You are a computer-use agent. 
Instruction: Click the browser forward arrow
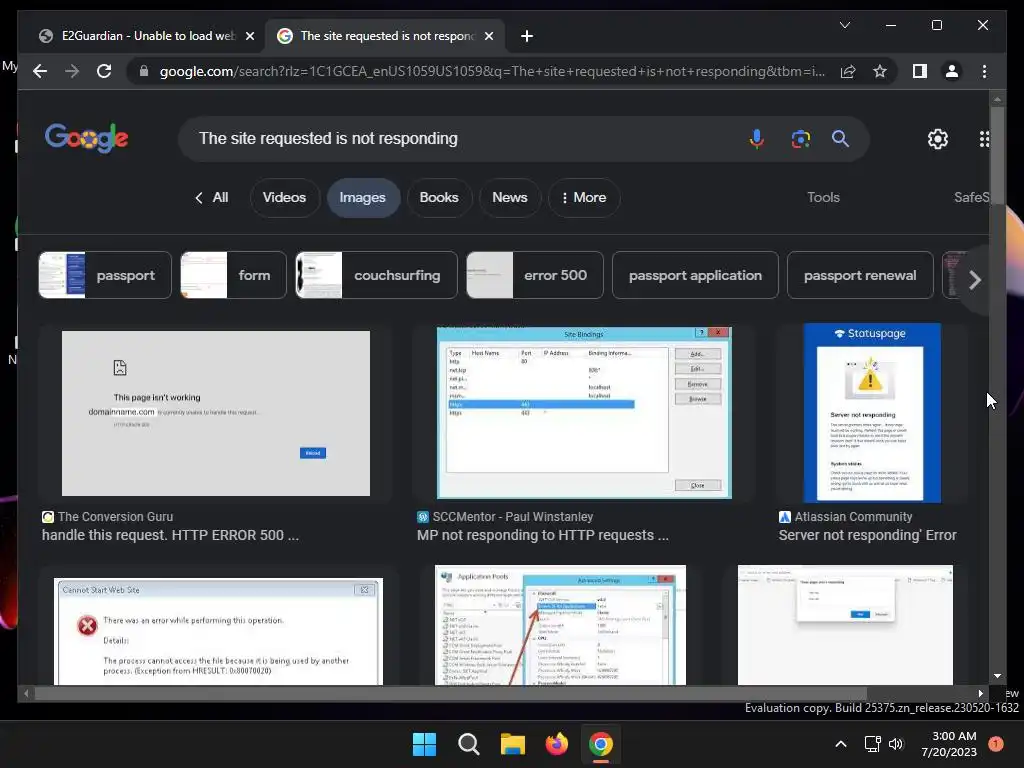click(x=72, y=71)
